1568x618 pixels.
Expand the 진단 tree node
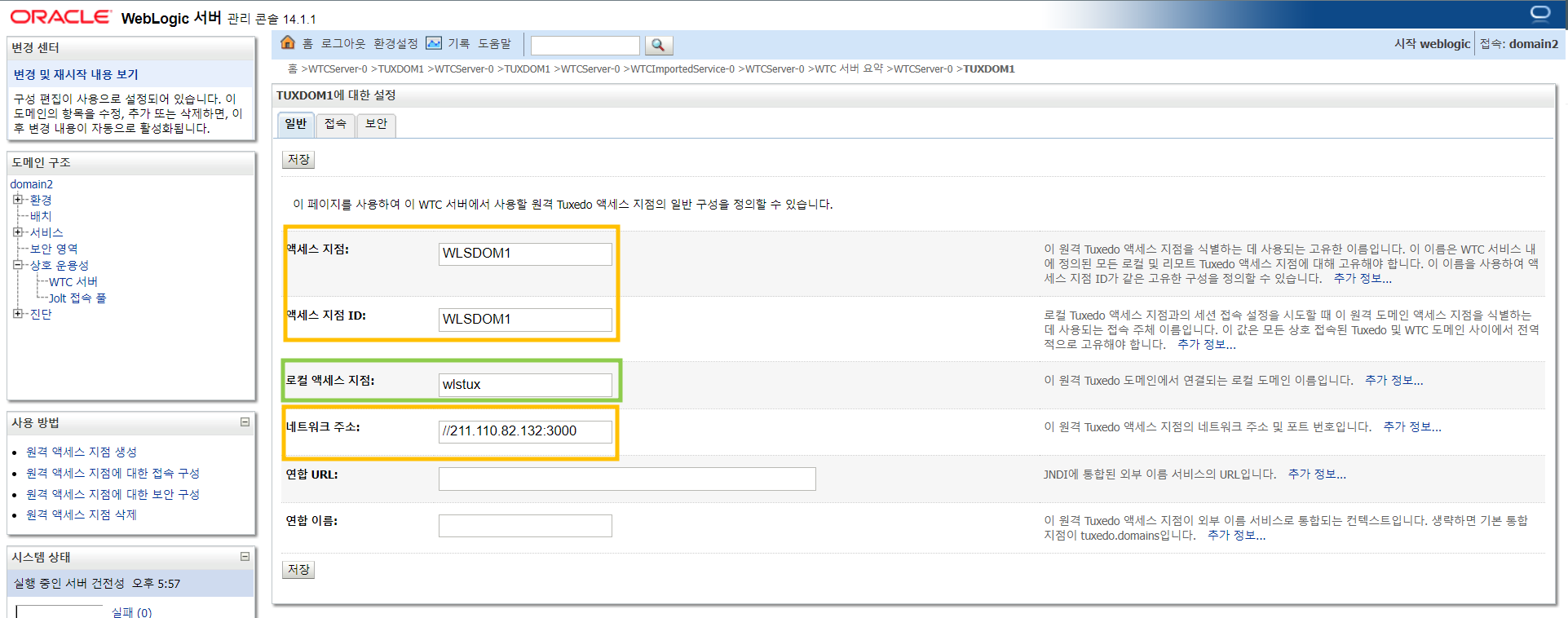[x=18, y=314]
